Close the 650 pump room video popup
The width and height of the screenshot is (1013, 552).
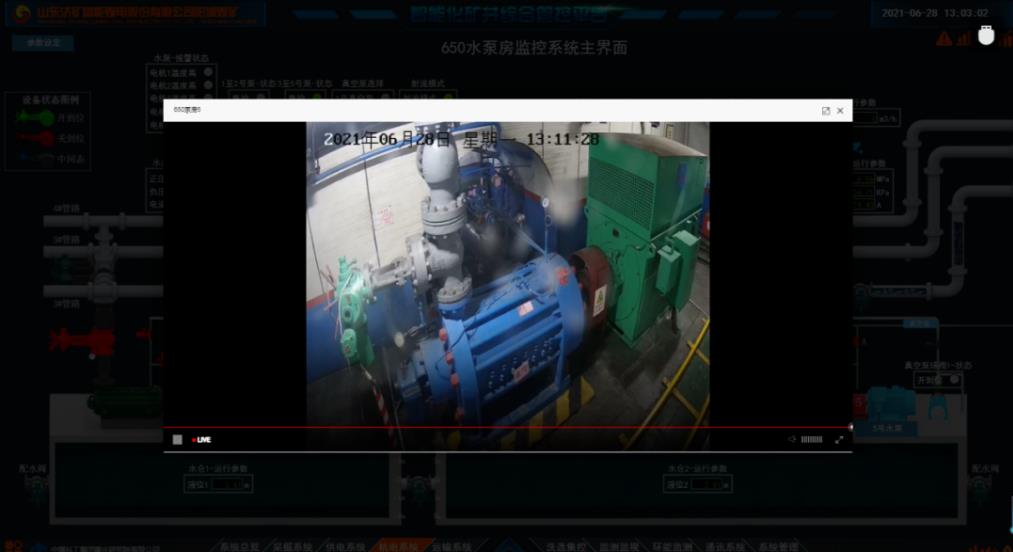tap(840, 110)
